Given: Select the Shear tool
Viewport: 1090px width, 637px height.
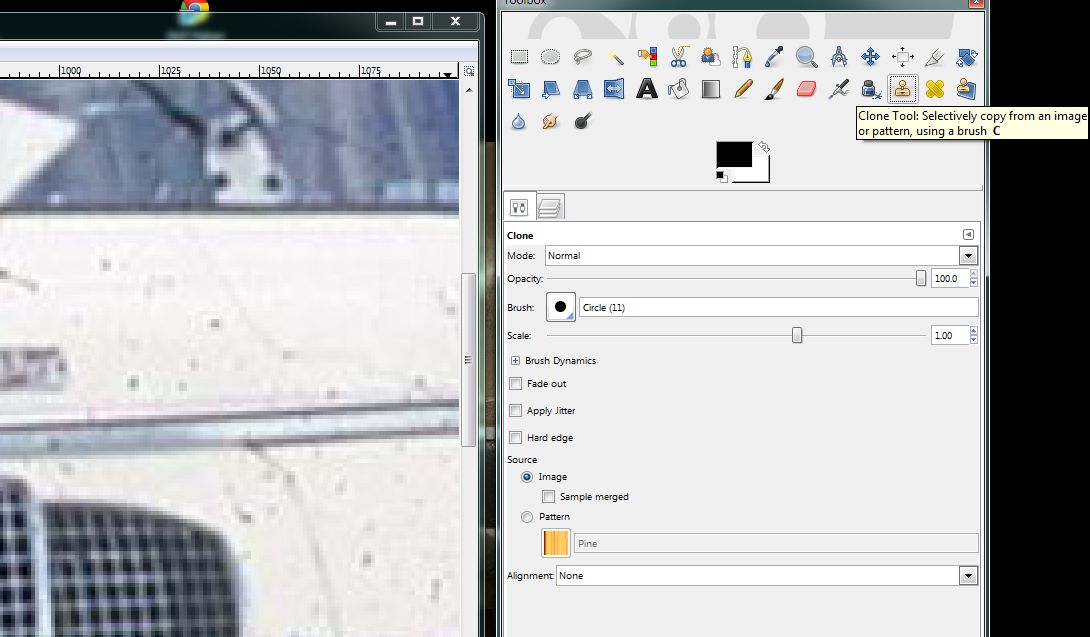Looking at the screenshot, I should [551, 89].
